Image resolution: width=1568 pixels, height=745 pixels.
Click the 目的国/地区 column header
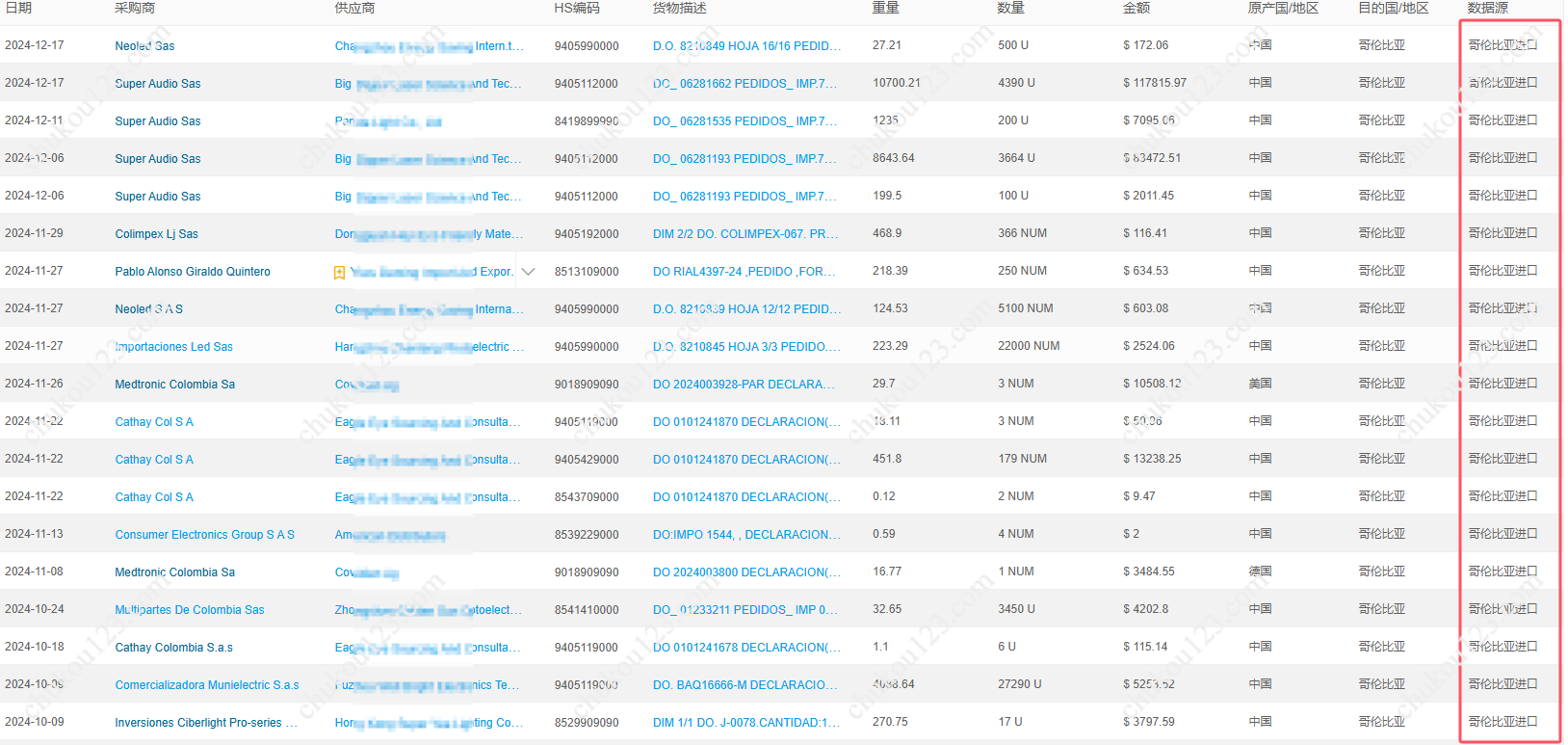point(1393,8)
